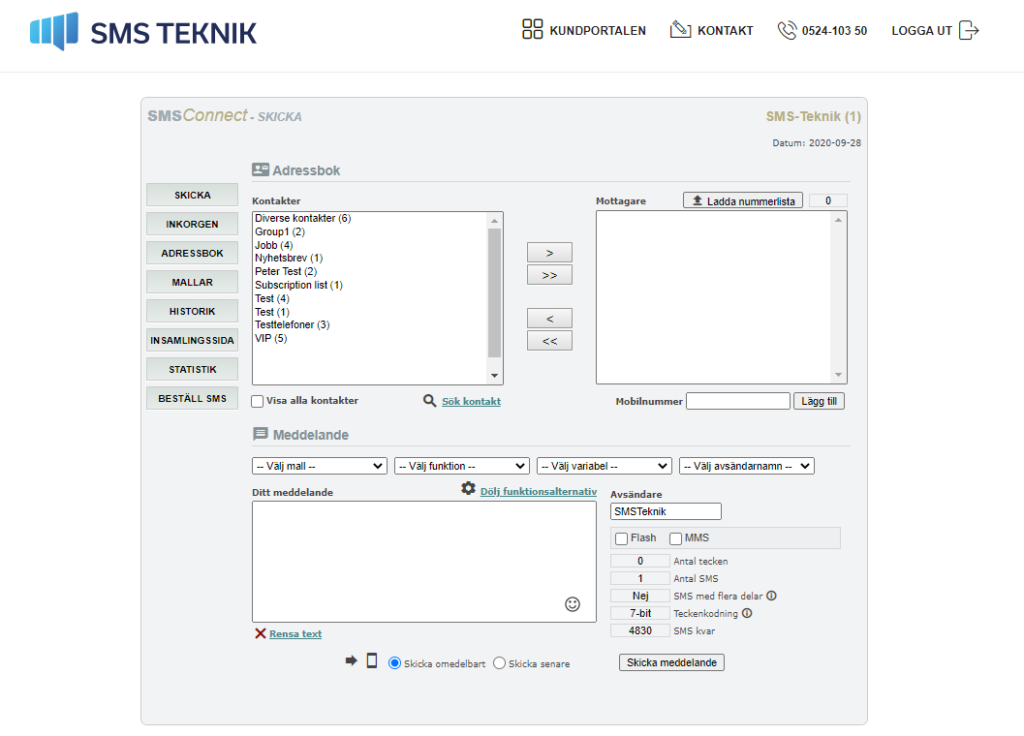Click the red X clear text icon

(260, 633)
